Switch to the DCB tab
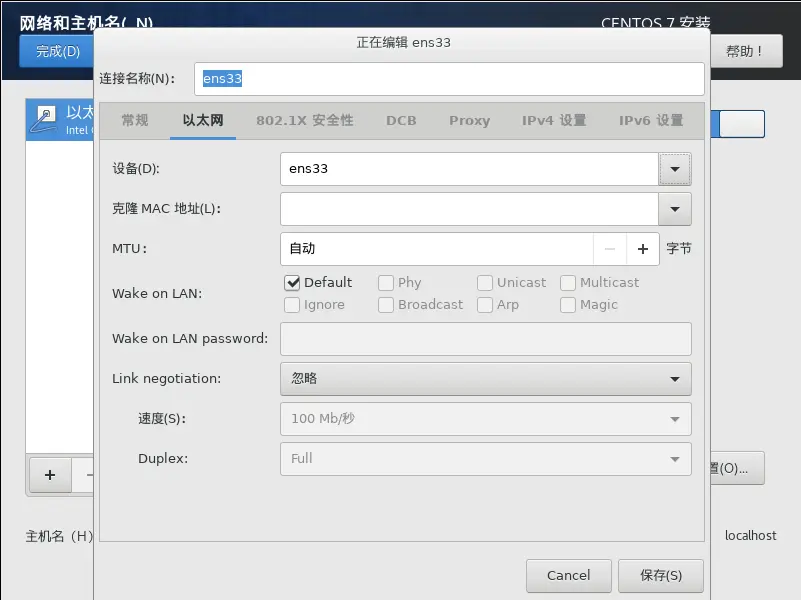The image size is (801, 600). click(x=401, y=121)
